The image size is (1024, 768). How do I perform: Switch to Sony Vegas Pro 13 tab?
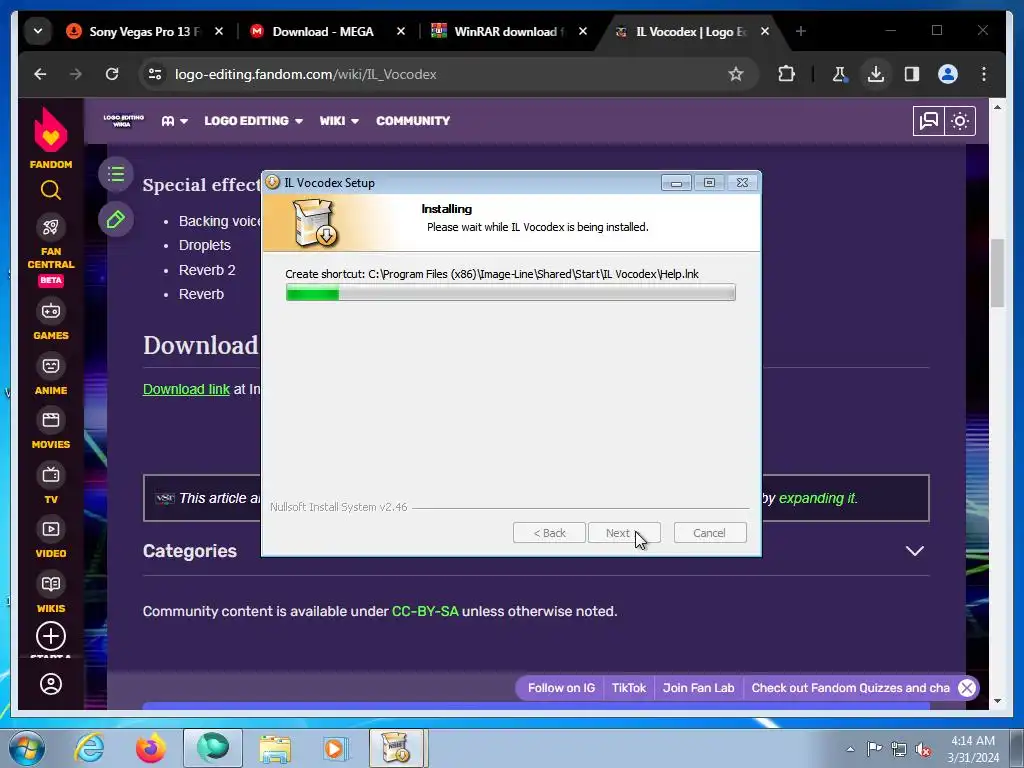[145, 31]
